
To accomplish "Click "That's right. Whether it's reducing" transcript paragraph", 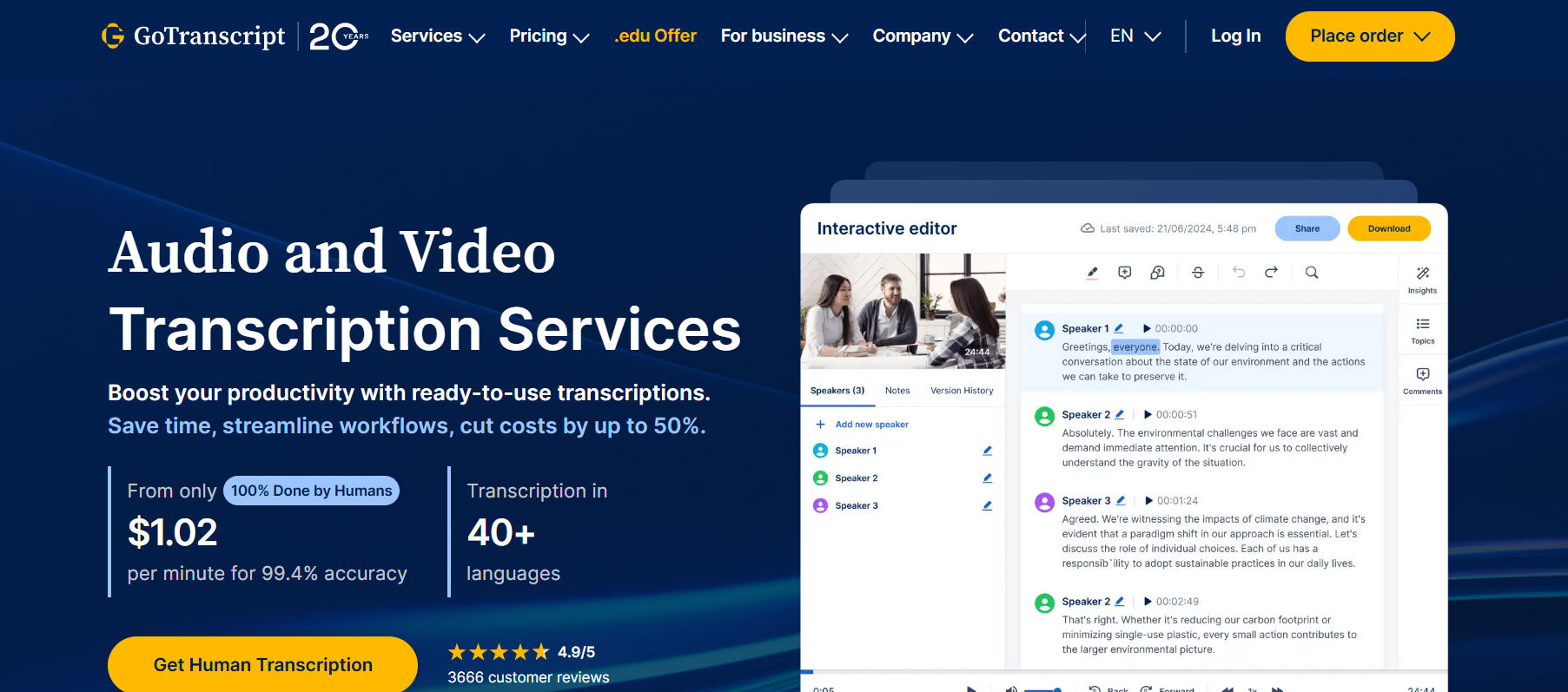I will (1209, 635).
